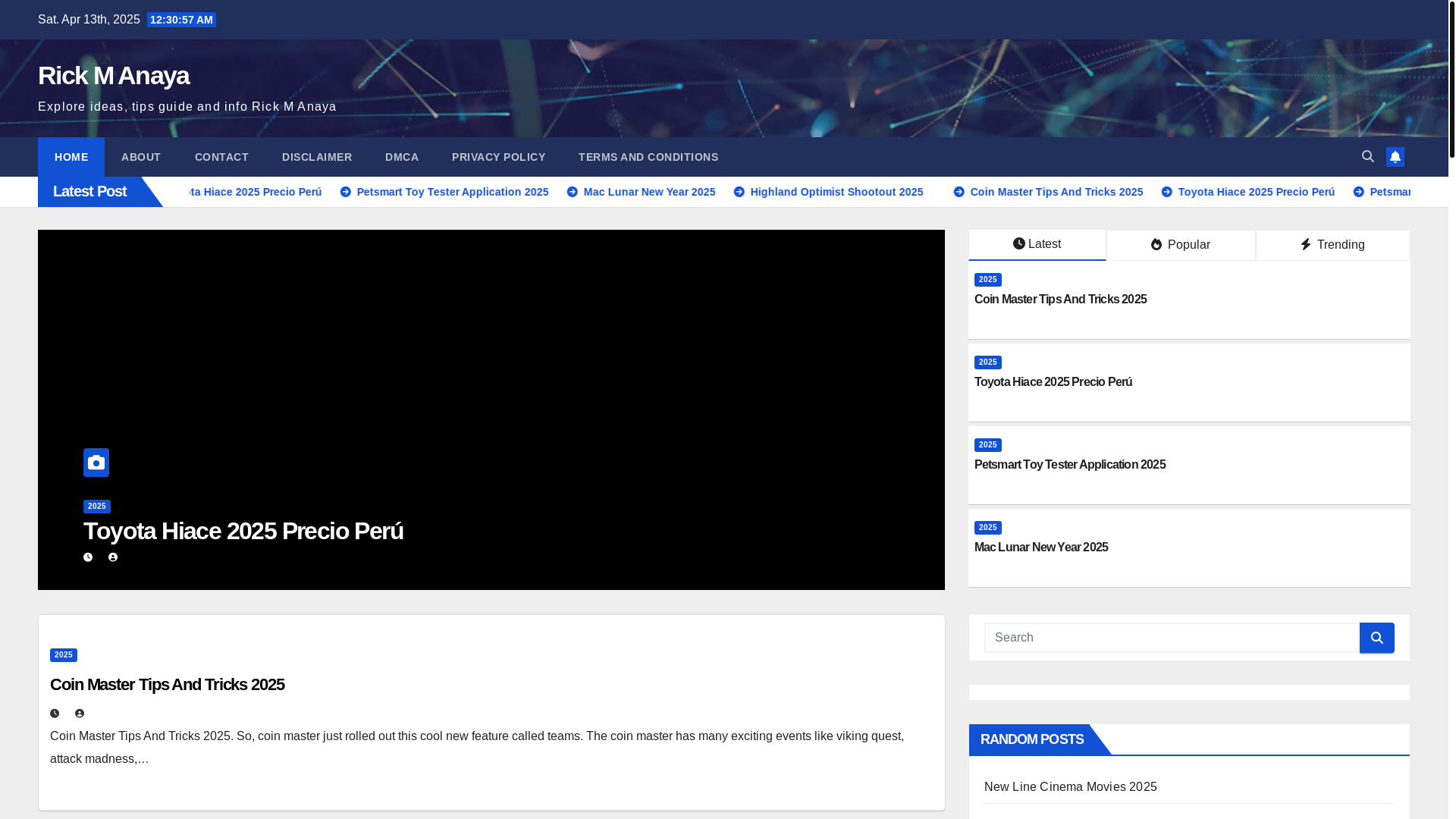The image size is (1456, 819).
Task: Open Petsmart Toy Tester Application ticker link
Action: [x=453, y=192]
